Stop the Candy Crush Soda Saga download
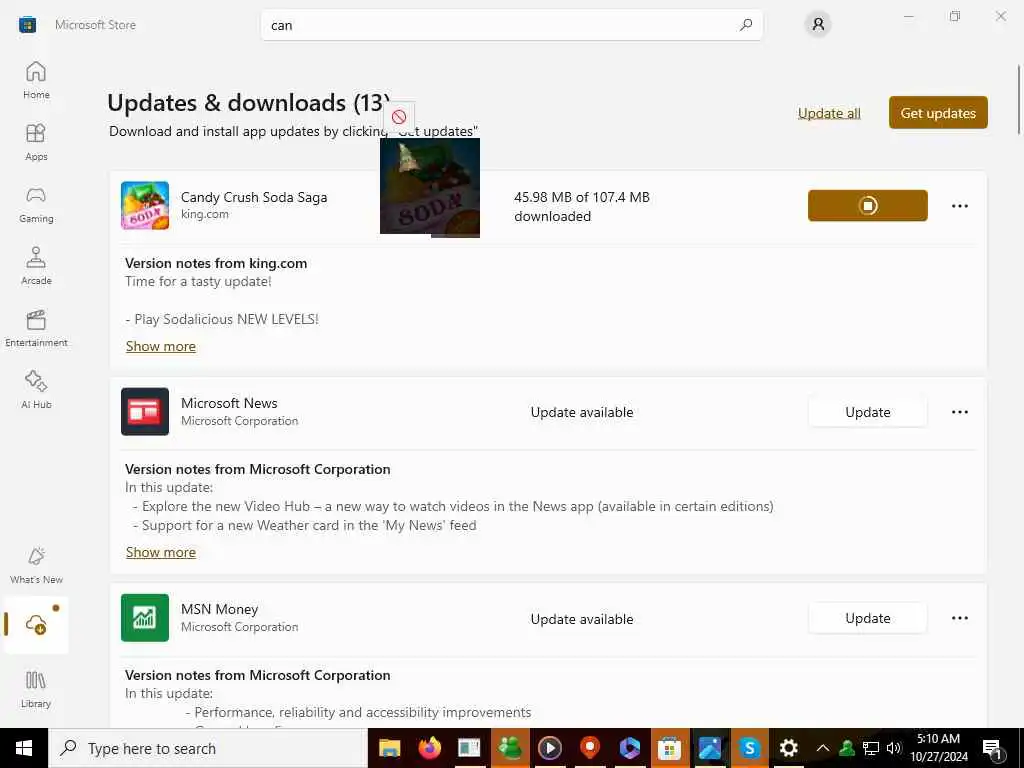1024x768 pixels. coord(867,206)
